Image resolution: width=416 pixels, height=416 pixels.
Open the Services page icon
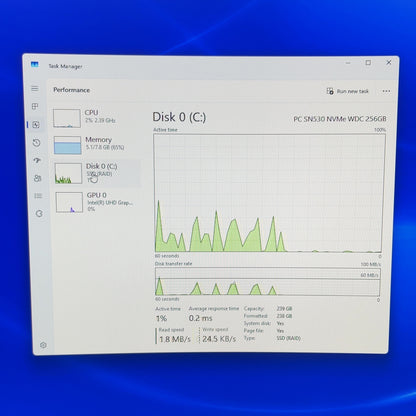pos(39,214)
